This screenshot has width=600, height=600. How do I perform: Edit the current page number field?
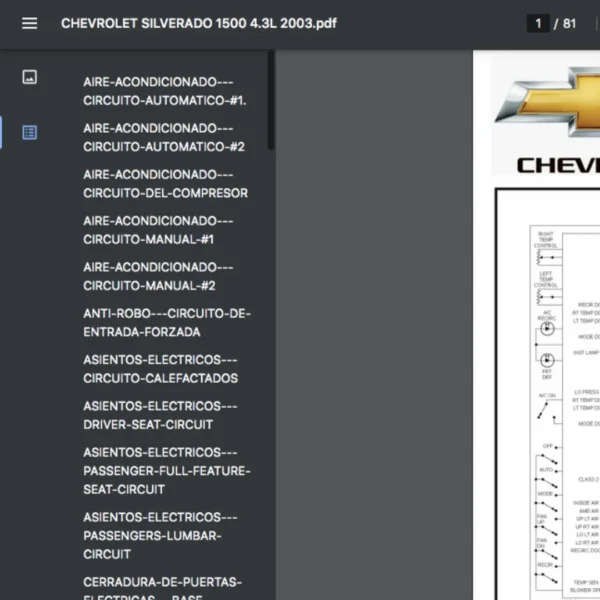coord(538,23)
